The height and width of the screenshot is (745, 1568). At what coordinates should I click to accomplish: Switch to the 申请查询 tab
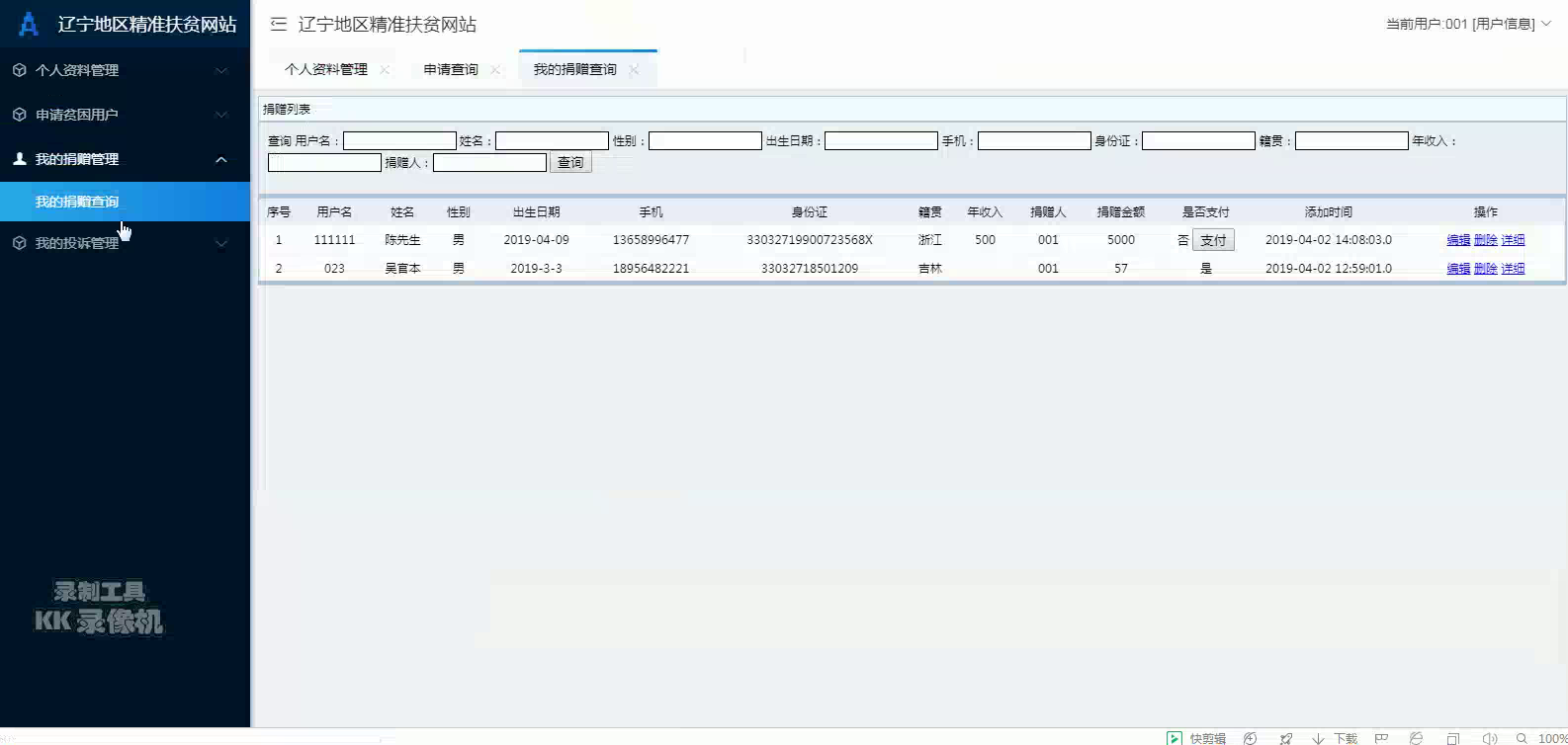(x=451, y=69)
